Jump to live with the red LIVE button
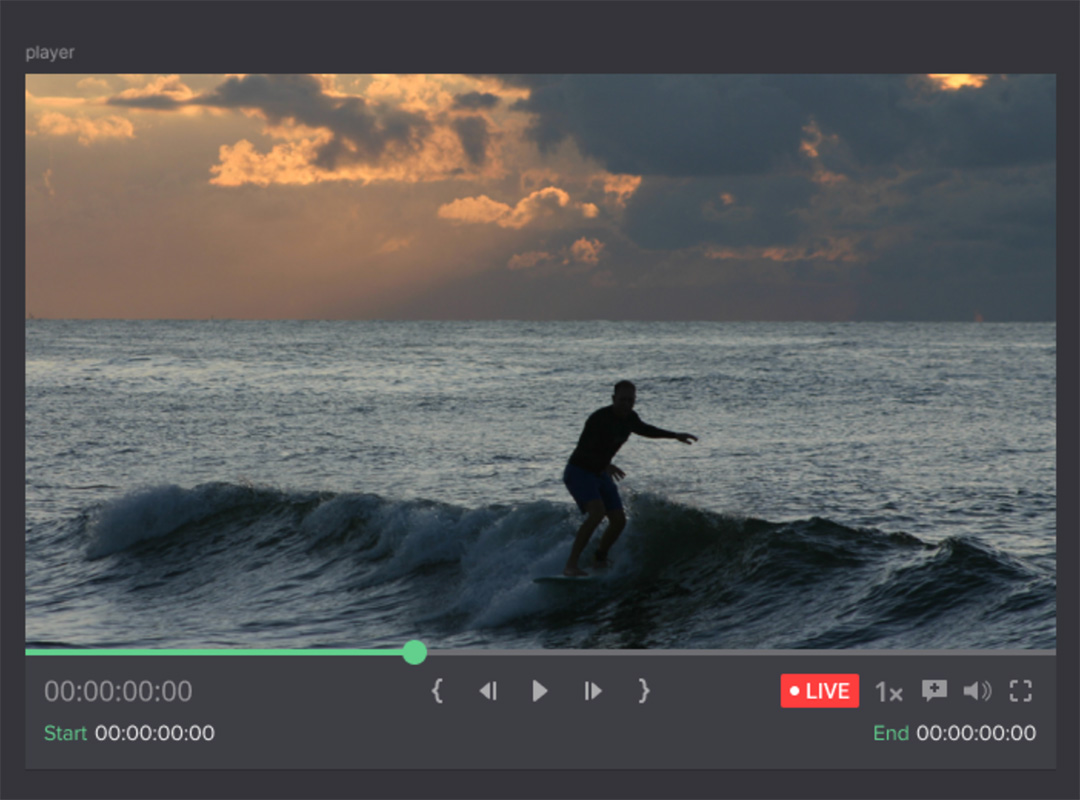This screenshot has height=800, width=1080. [819, 691]
